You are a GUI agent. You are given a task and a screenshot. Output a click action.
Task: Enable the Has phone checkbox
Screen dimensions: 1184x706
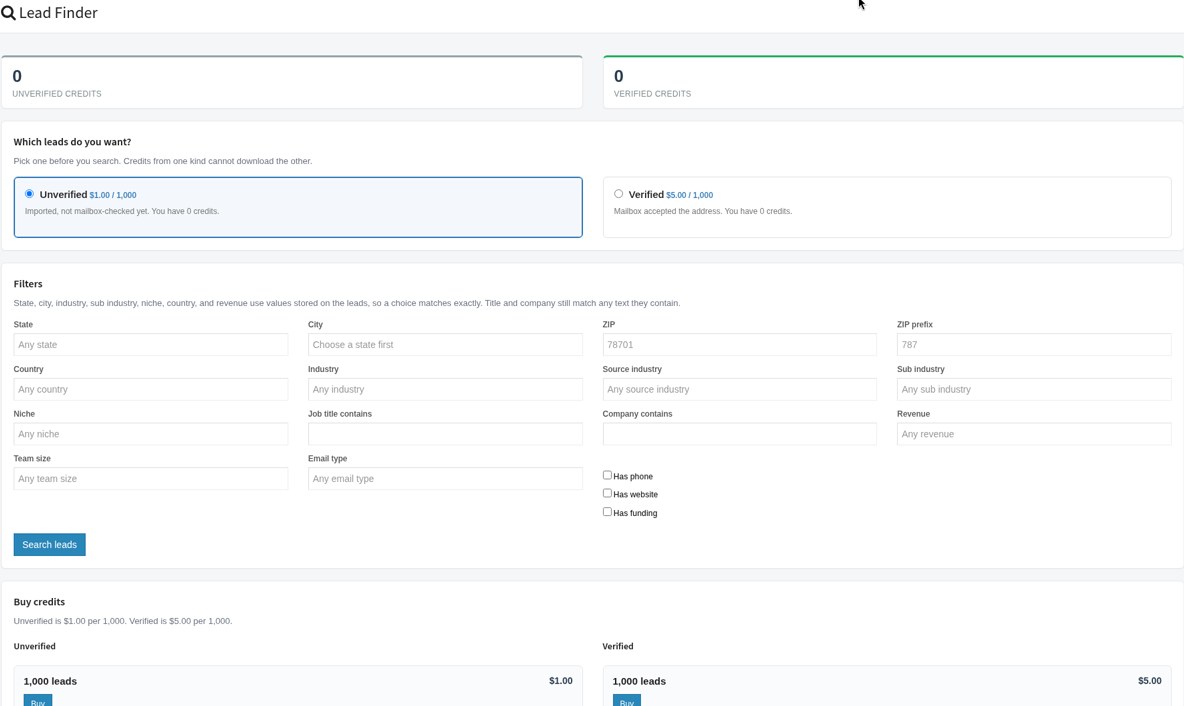[x=607, y=475]
